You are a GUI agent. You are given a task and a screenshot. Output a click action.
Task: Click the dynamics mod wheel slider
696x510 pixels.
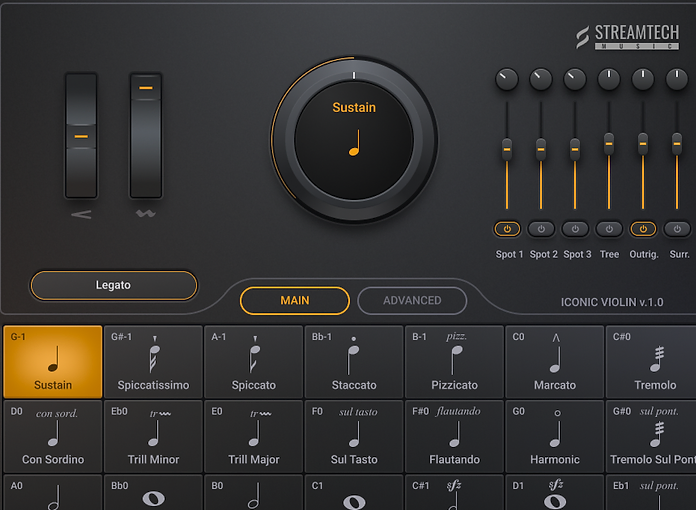click(x=81, y=136)
